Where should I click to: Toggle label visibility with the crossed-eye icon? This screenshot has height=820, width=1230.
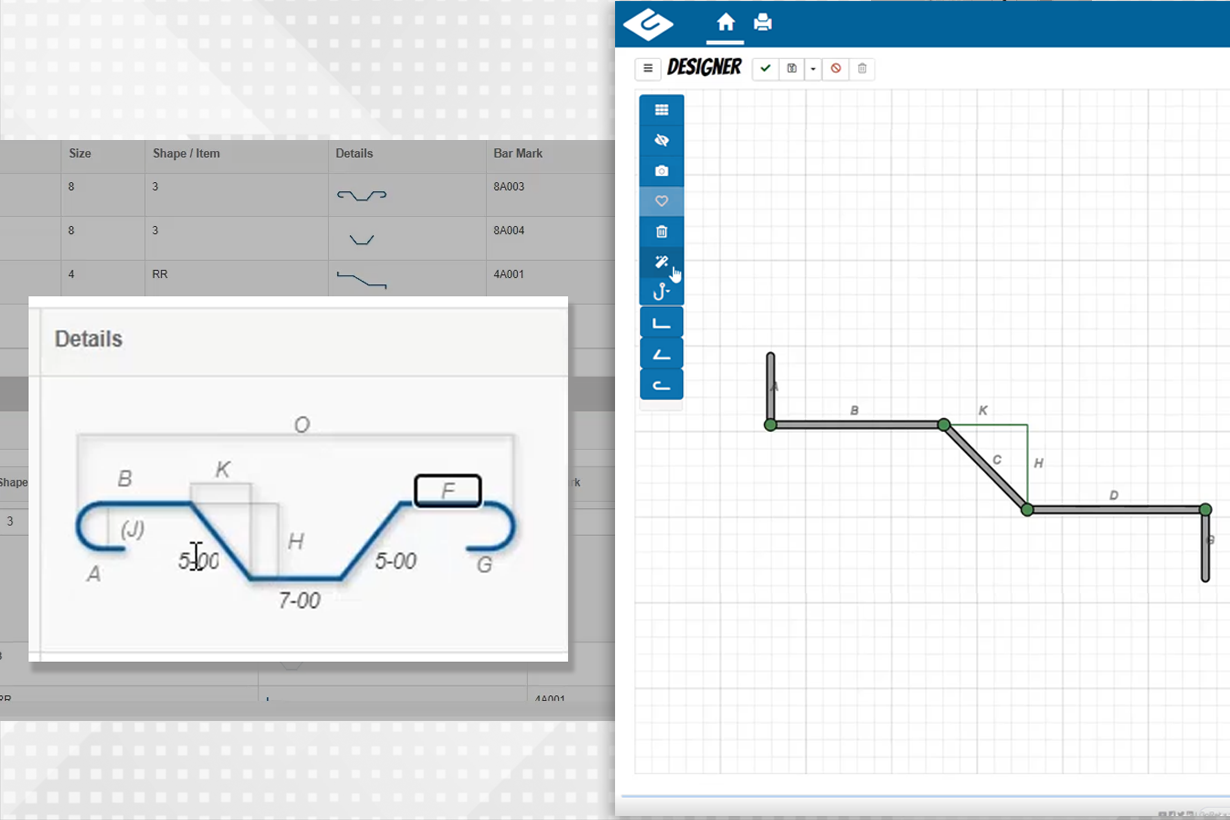point(661,141)
